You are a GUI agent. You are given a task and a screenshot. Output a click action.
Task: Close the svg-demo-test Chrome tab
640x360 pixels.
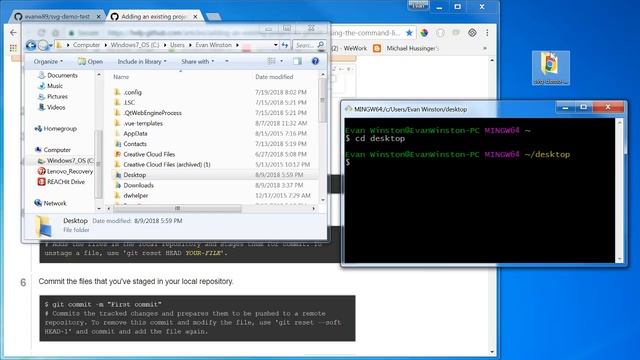pyautogui.click(x=98, y=17)
